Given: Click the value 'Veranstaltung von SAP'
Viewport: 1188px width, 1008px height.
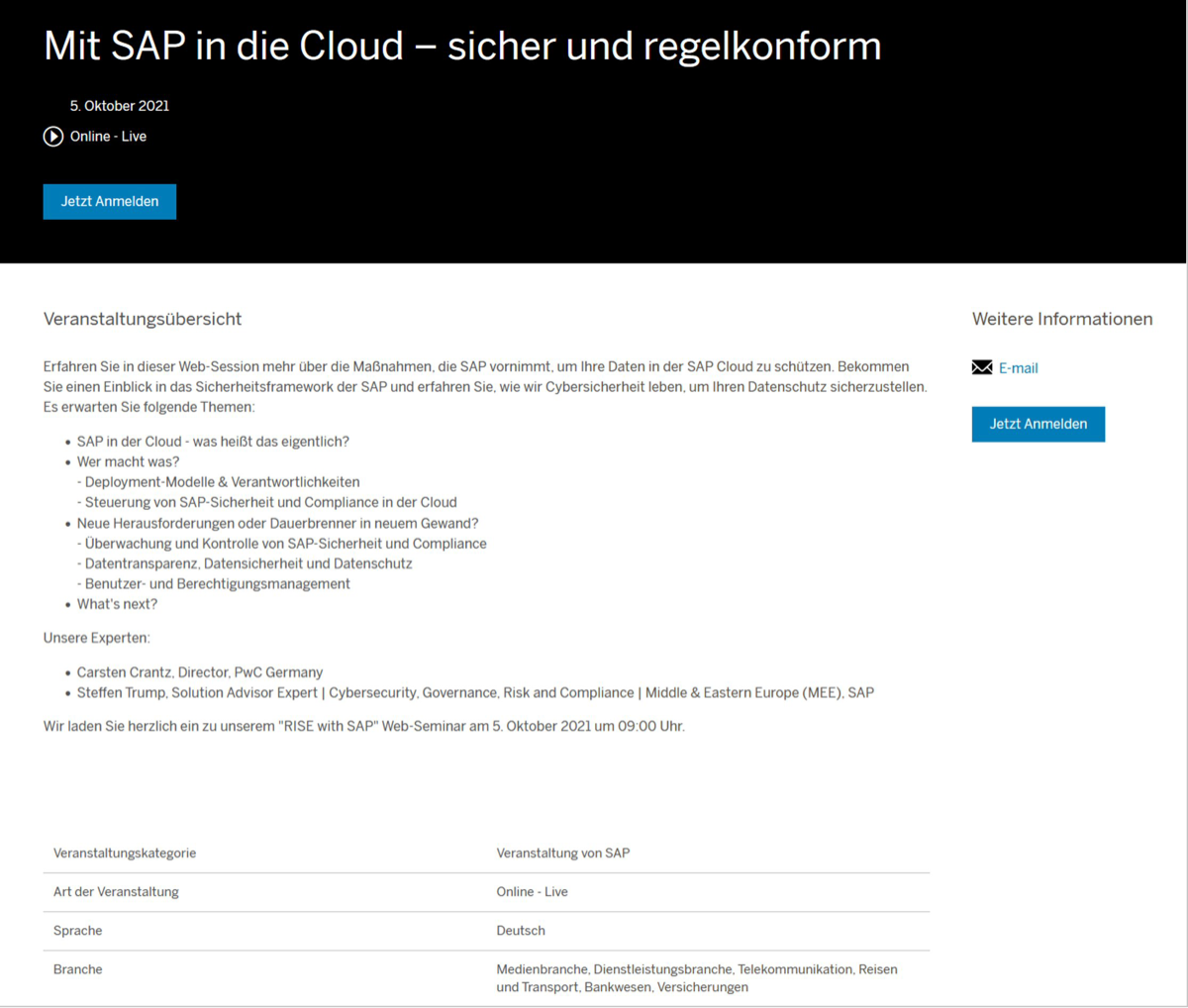Looking at the screenshot, I should coord(563,853).
